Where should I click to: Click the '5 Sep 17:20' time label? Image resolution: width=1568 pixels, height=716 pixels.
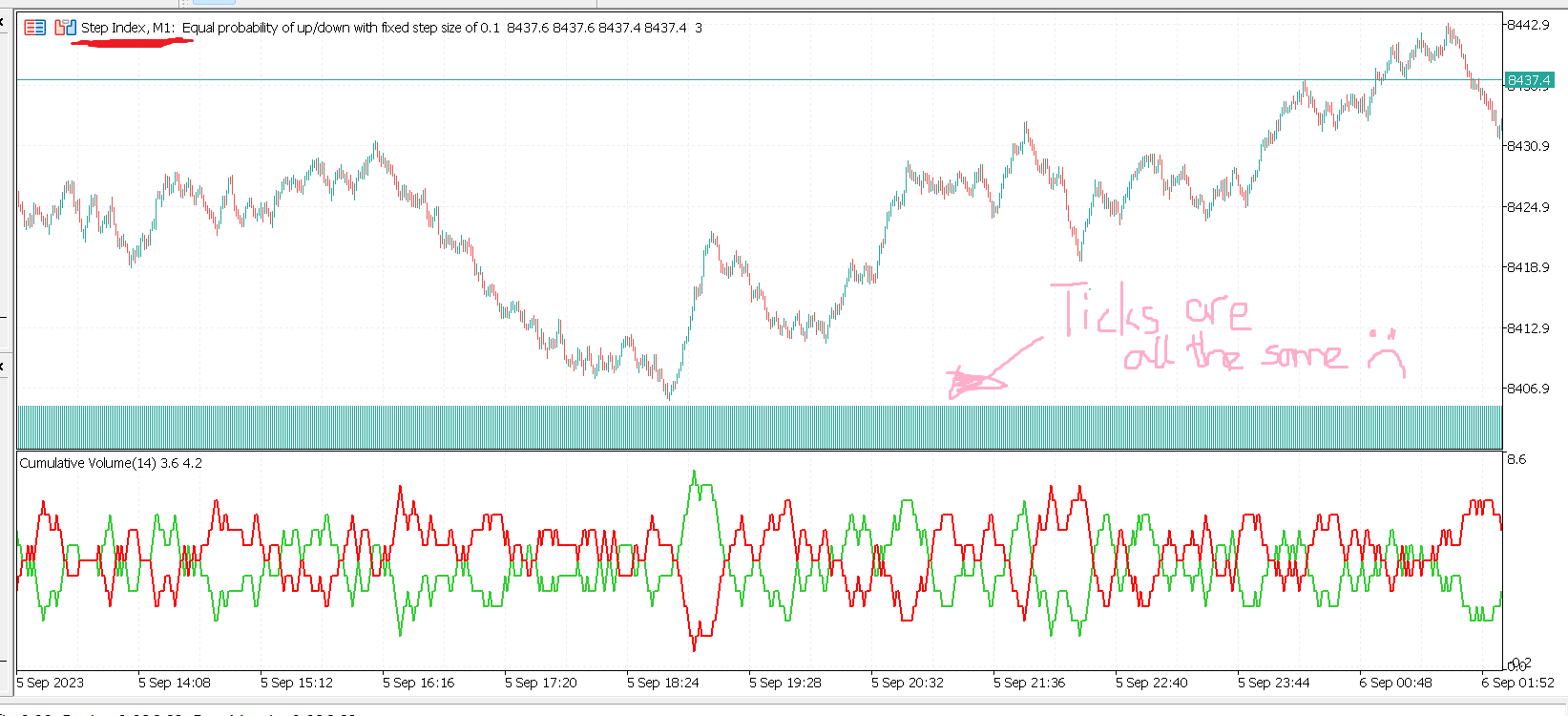(541, 683)
